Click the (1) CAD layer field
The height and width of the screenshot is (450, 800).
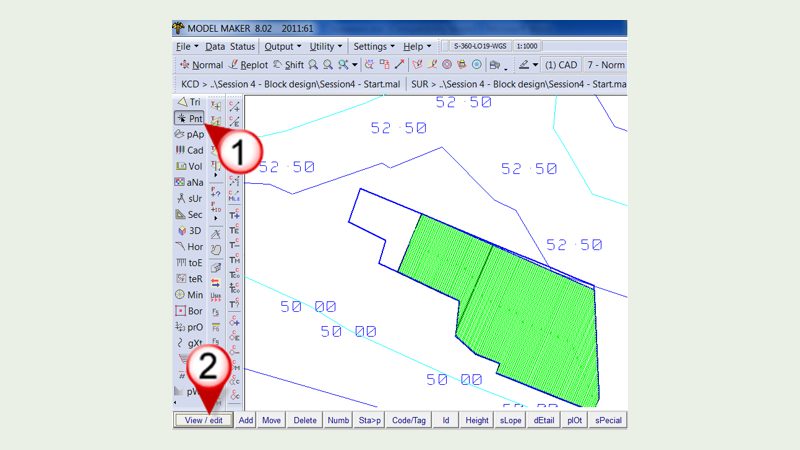561,65
